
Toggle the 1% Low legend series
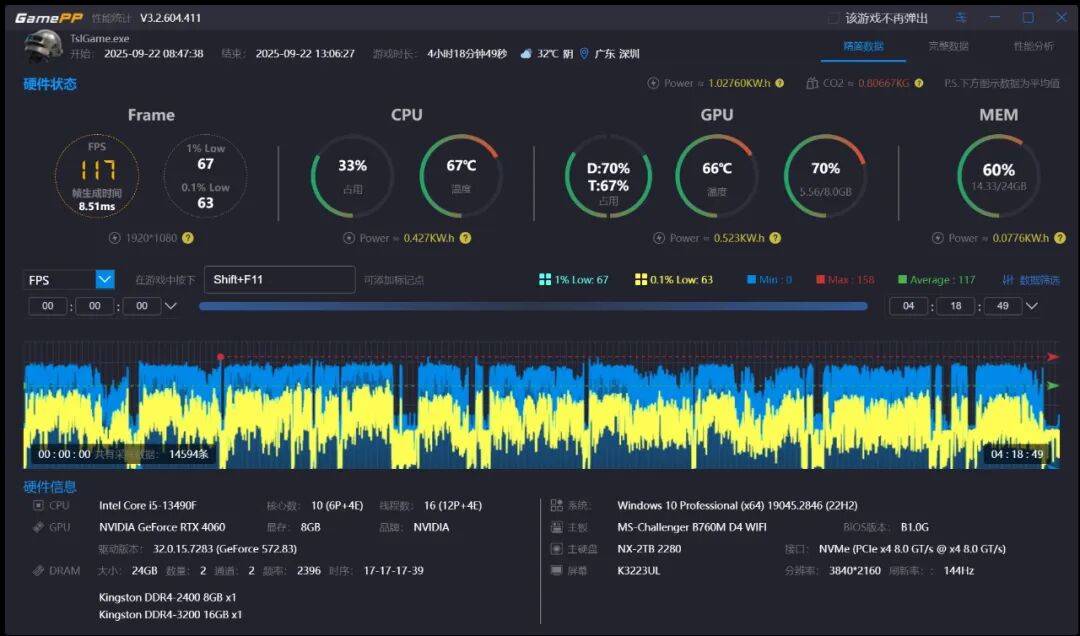tap(573, 280)
